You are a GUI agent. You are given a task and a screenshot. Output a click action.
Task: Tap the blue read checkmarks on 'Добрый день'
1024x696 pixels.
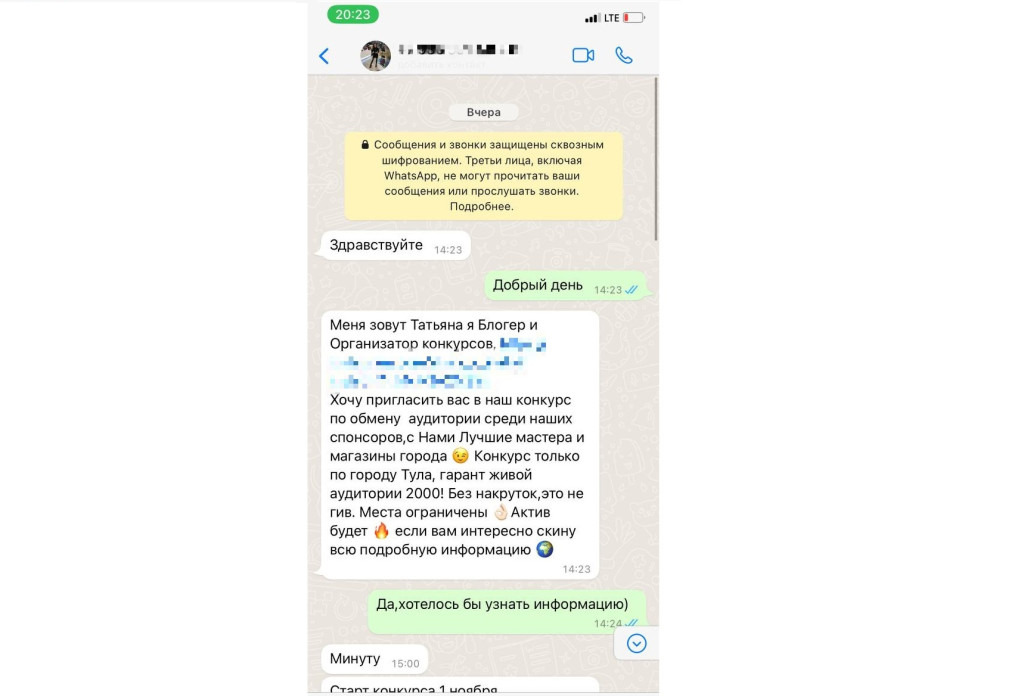point(632,290)
